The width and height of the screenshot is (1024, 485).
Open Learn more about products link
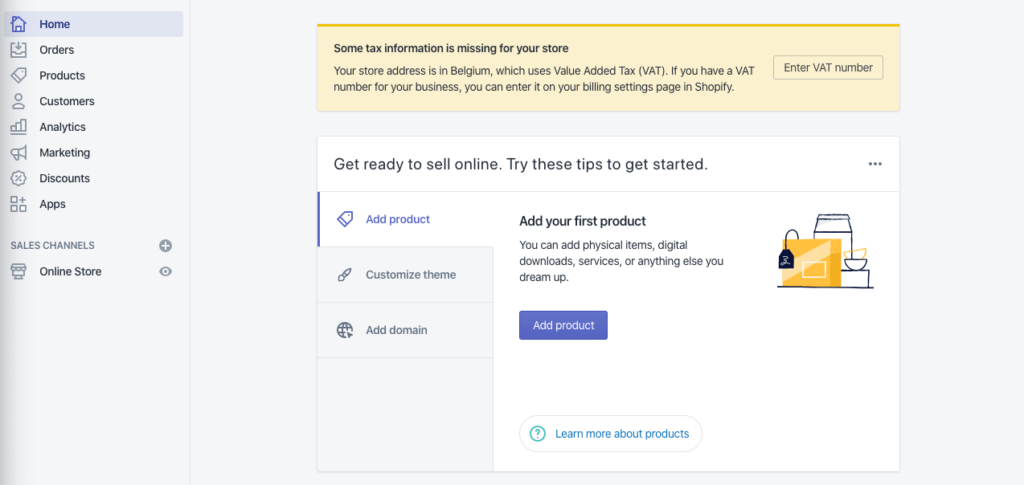tap(622, 434)
